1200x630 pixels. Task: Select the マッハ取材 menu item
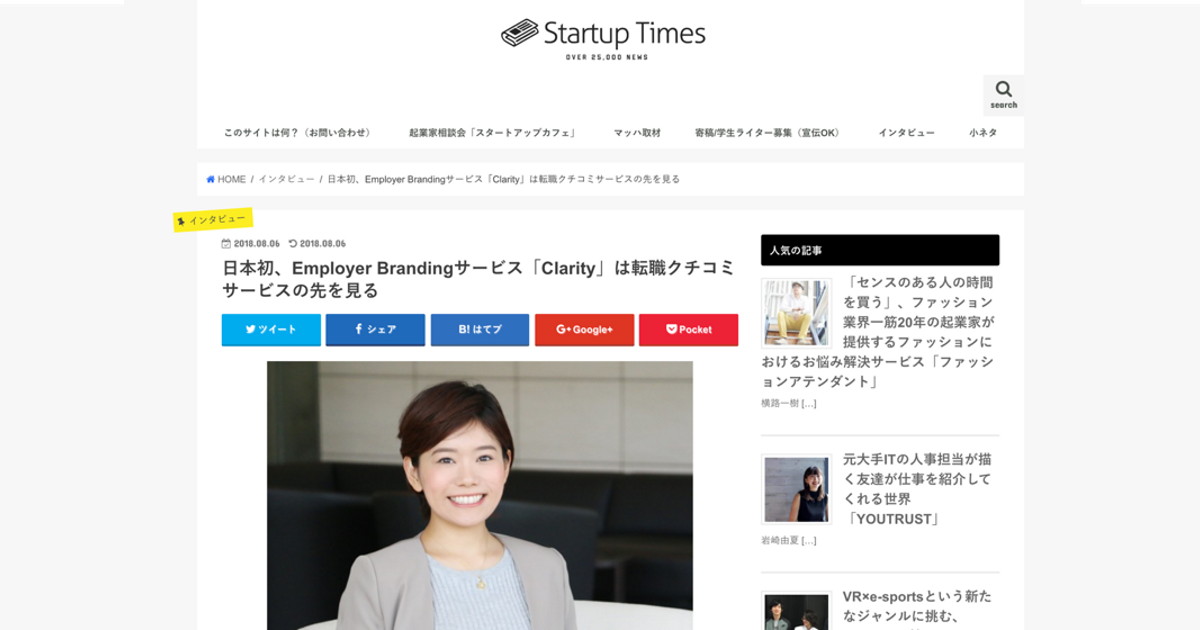(x=637, y=132)
